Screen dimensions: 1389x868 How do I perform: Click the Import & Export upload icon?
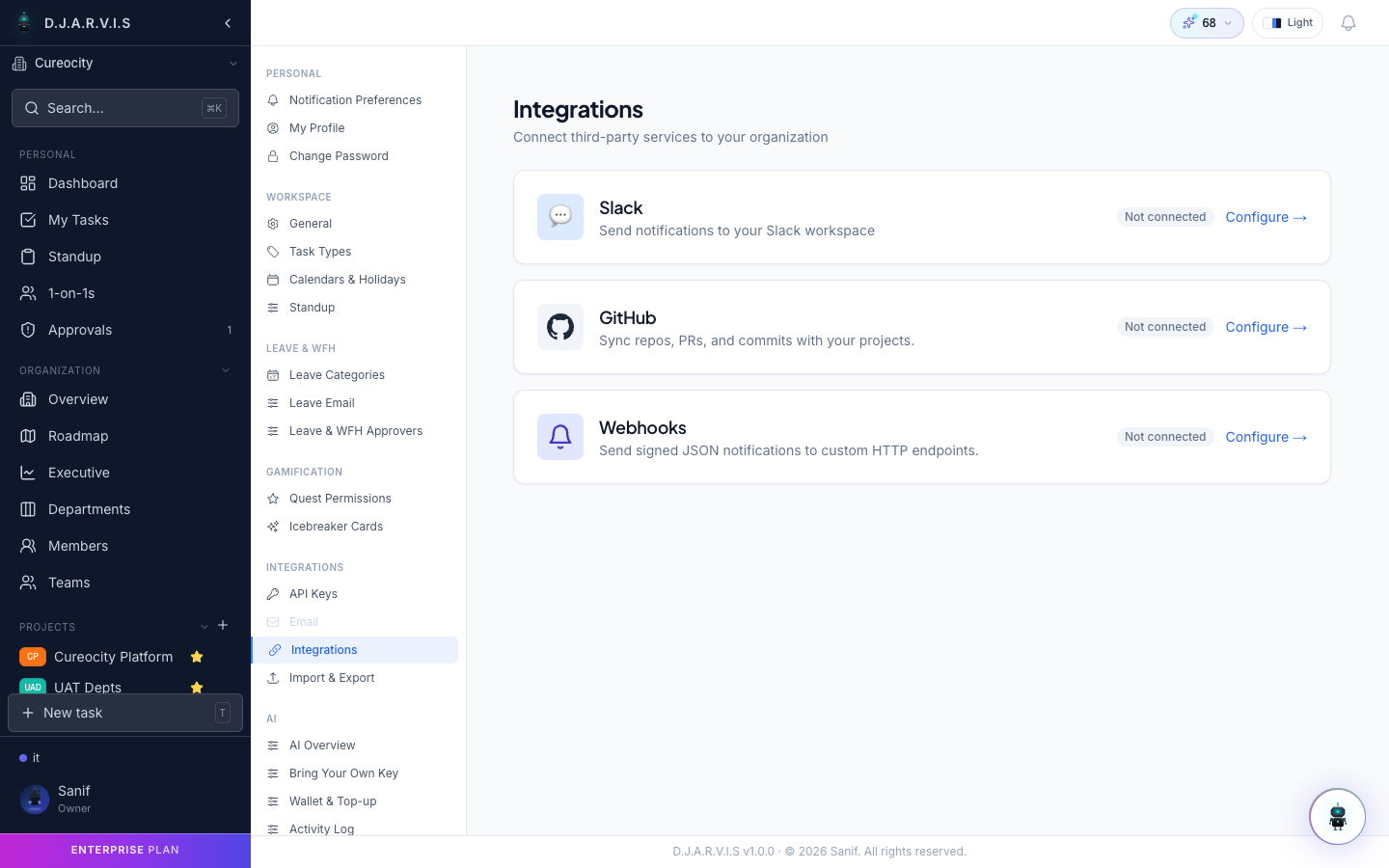coord(273,678)
